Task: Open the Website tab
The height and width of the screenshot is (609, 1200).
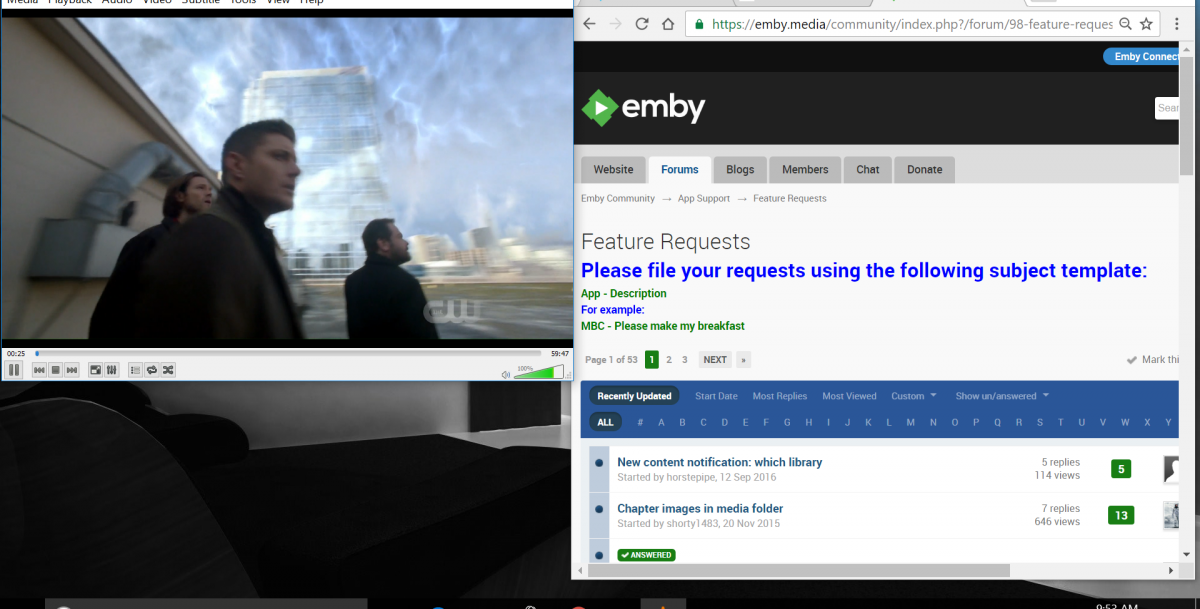Action: tap(613, 170)
